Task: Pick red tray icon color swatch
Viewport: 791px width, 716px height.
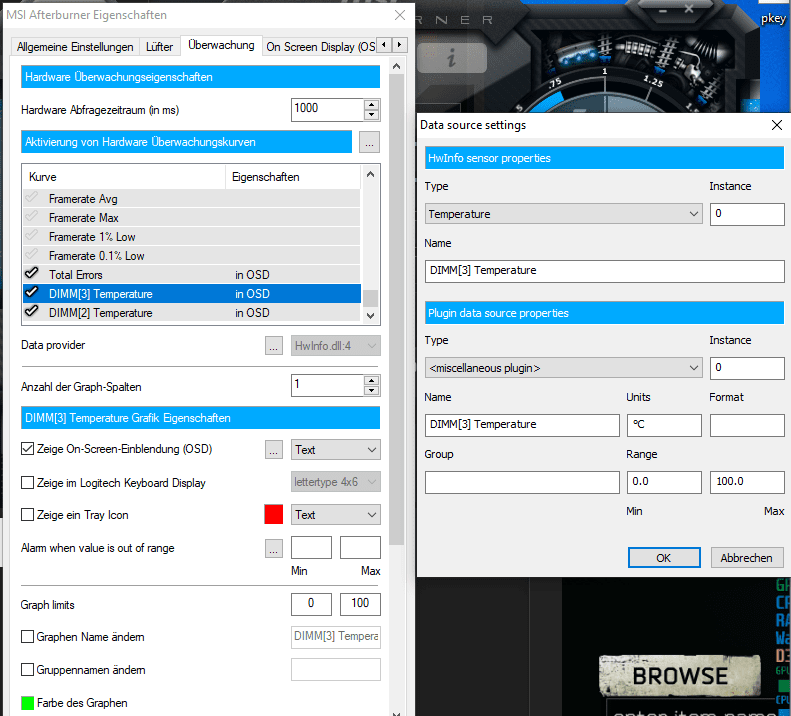Action: pyautogui.click(x=274, y=514)
